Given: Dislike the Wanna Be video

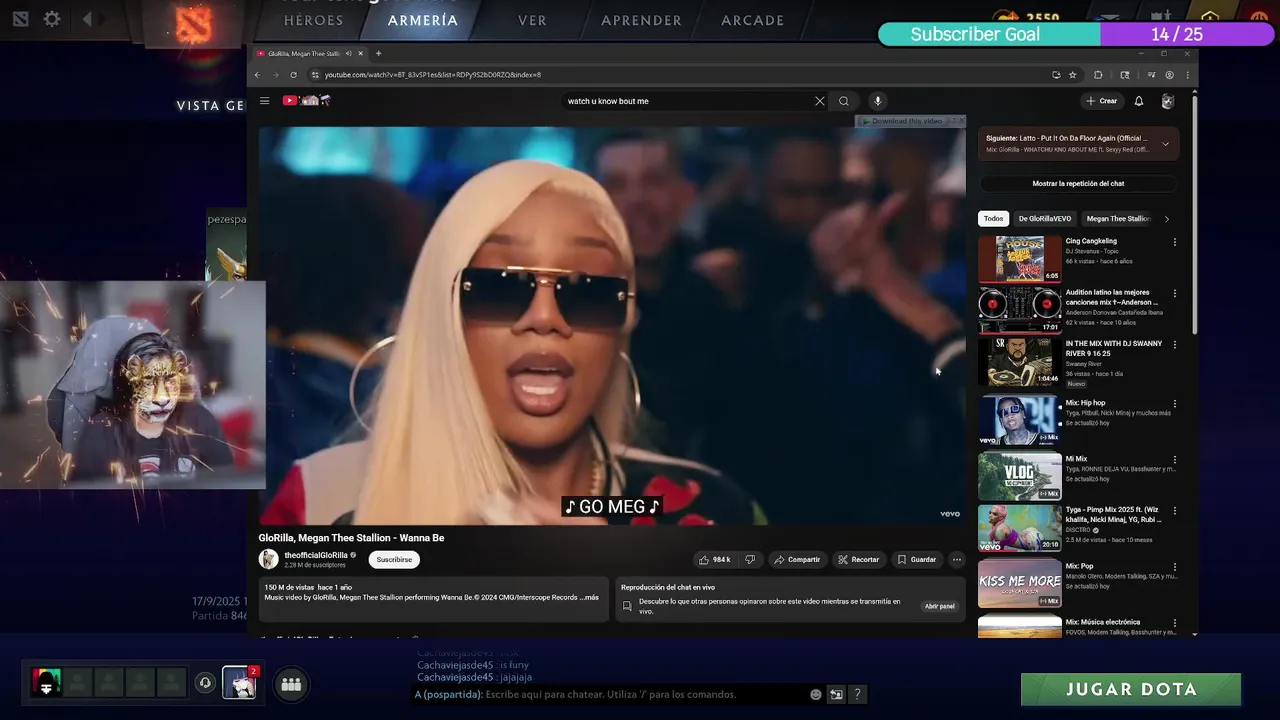Looking at the screenshot, I should point(750,560).
